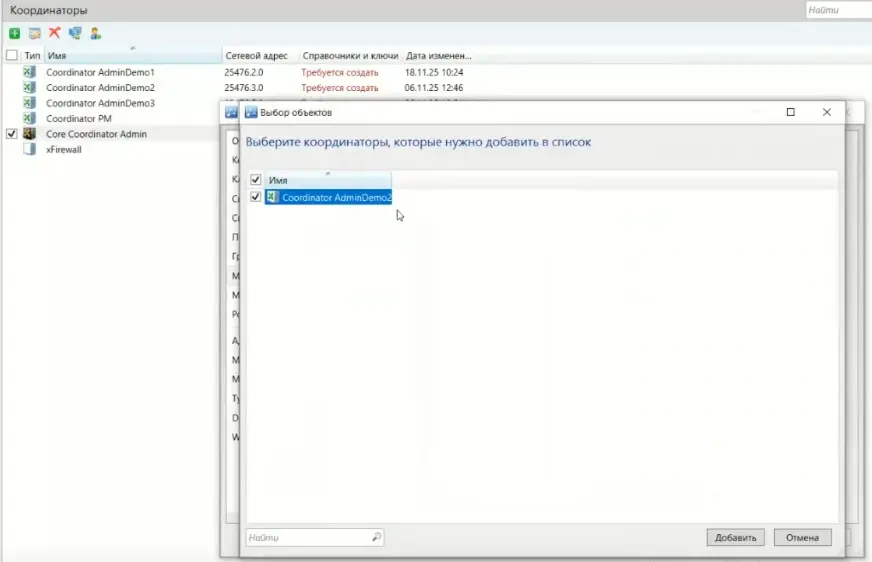
Task: Uncheck Coordinator AdminDemo2 checkbox in dialog
Action: pyautogui.click(x=256, y=197)
